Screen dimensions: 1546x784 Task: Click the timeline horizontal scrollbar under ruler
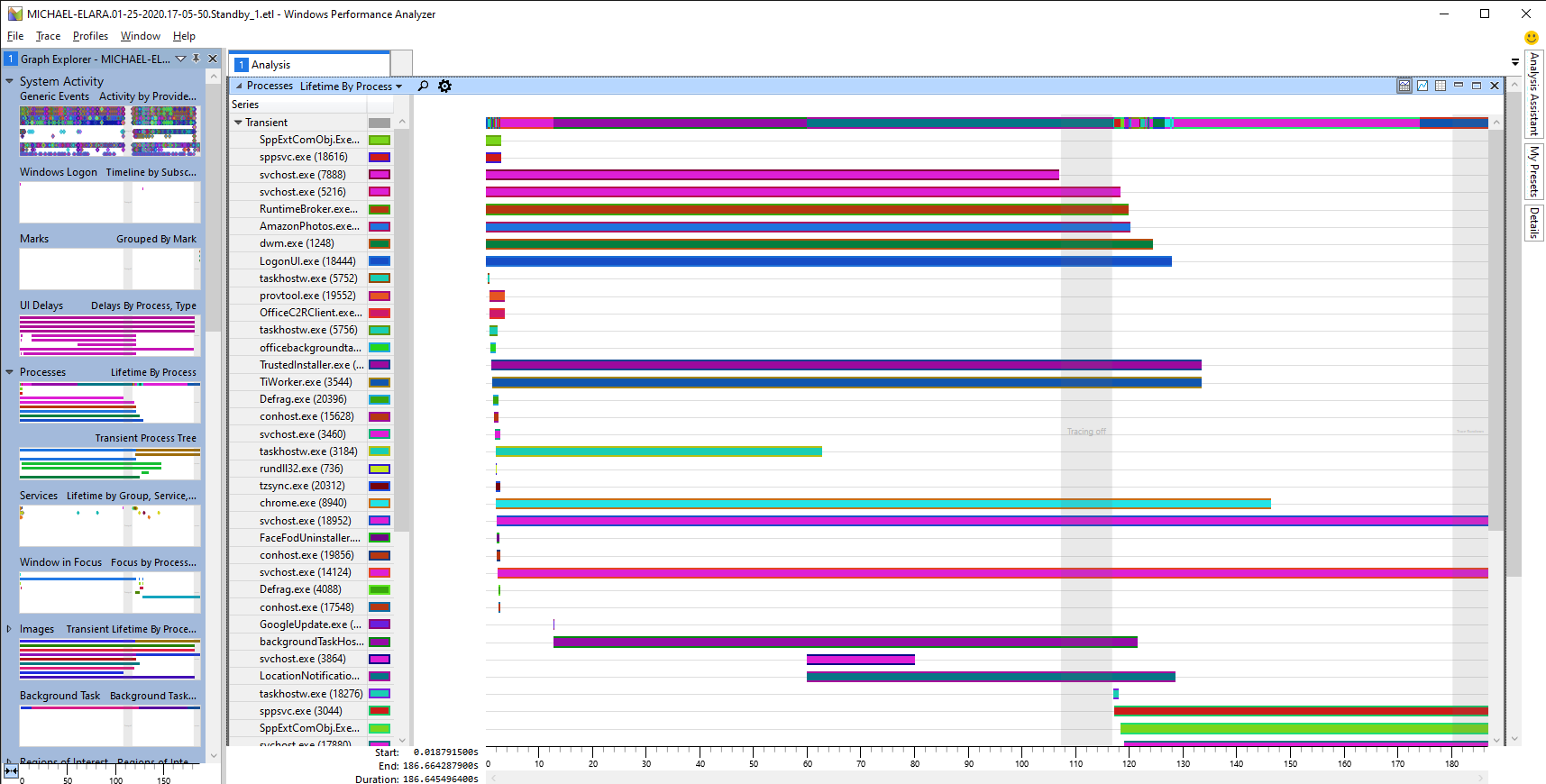click(x=987, y=778)
